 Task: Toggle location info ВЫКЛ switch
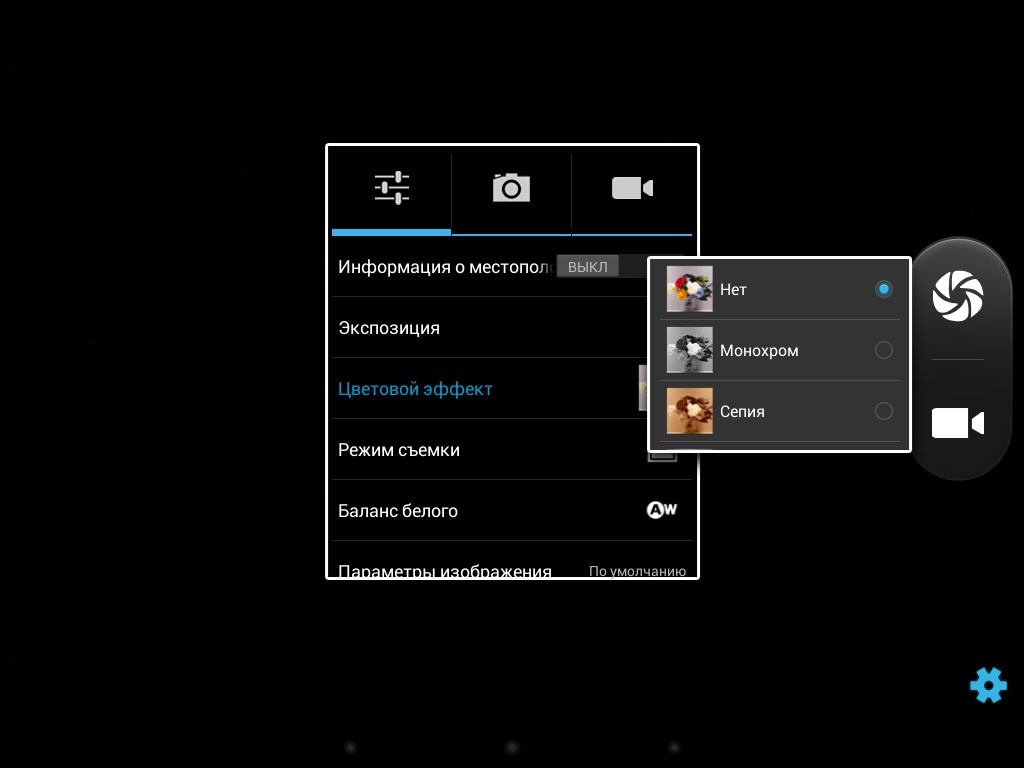pyautogui.click(x=588, y=266)
